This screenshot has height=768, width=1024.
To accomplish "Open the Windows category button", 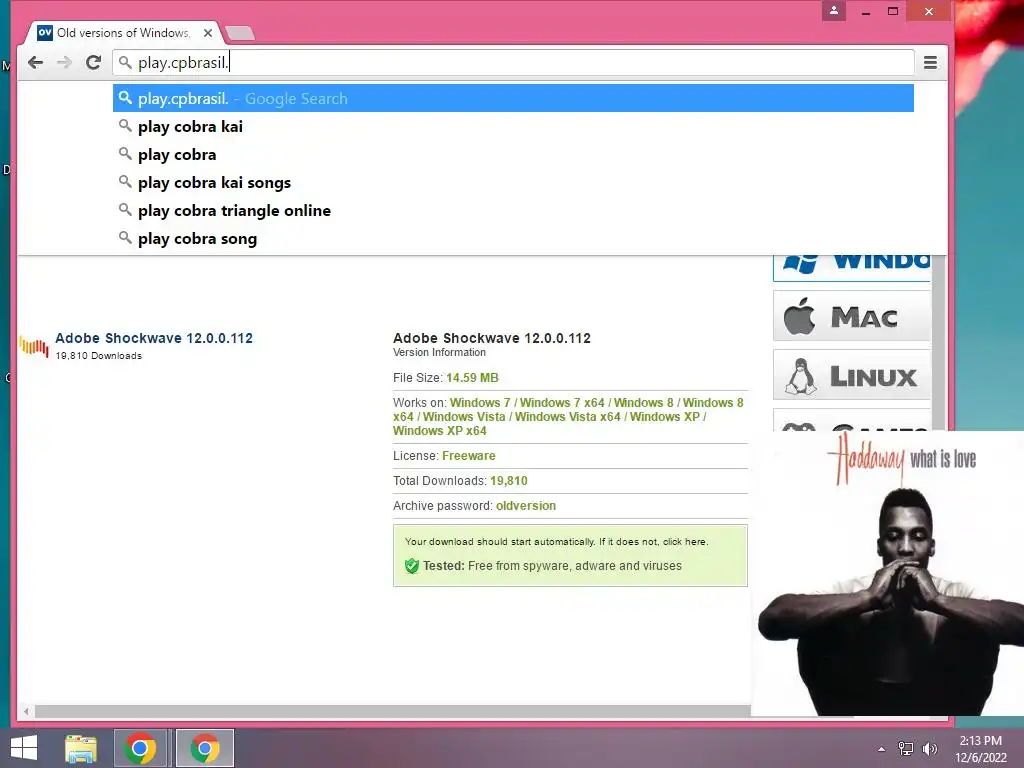I will (x=852, y=268).
